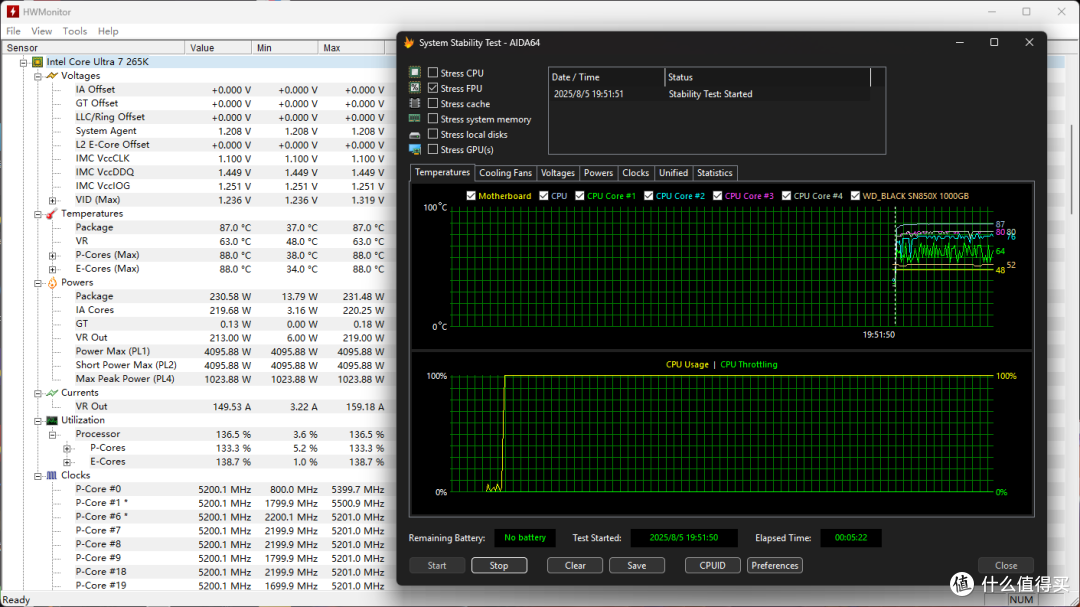Screen dimensions: 1080x607
Task: Click the Temperatures thermometer icon
Action: (x=52, y=214)
